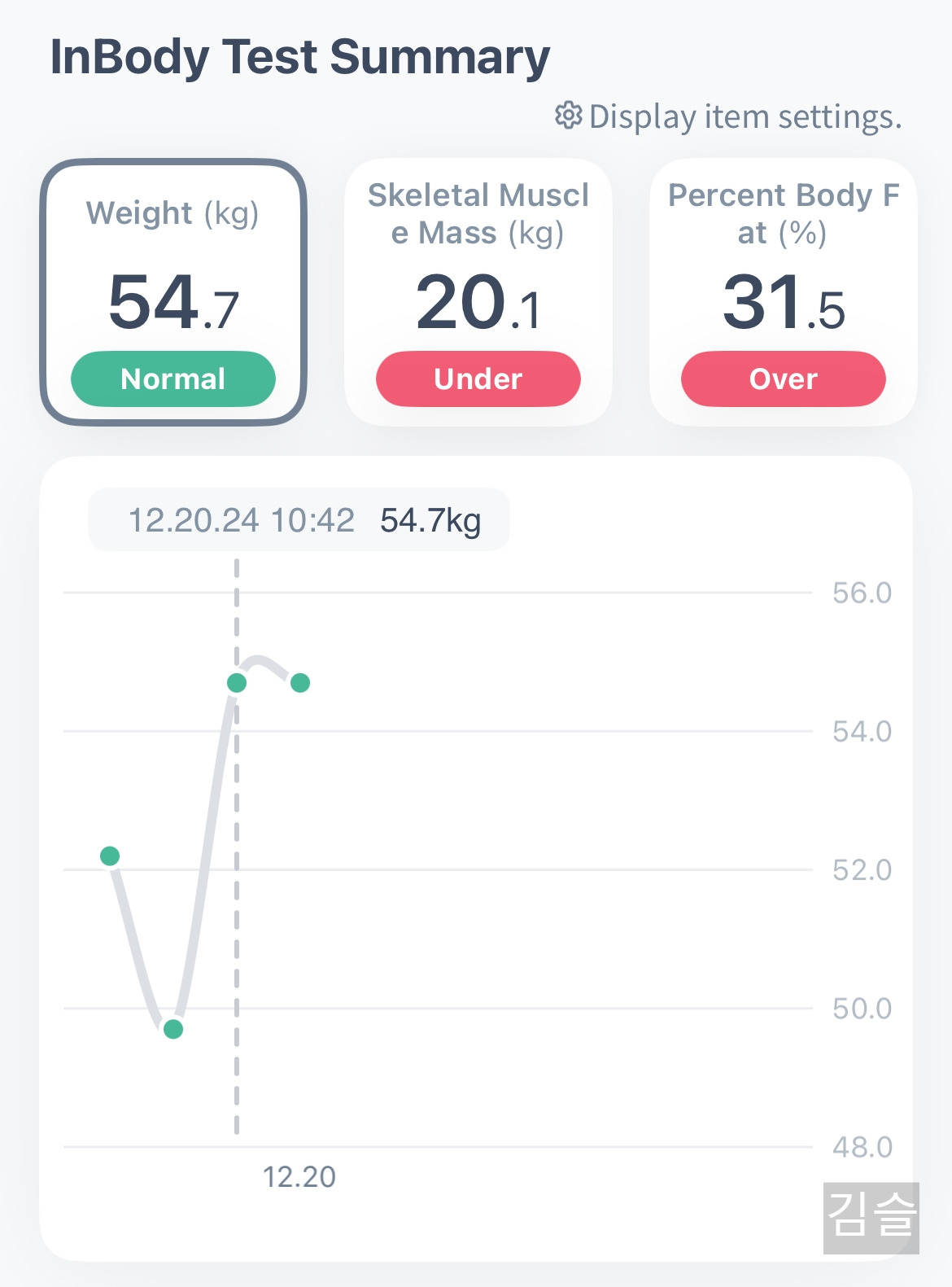The width and height of the screenshot is (952, 1287).
Task: Click the InBody Test Summary heading
Action: [x=300, y=57]
